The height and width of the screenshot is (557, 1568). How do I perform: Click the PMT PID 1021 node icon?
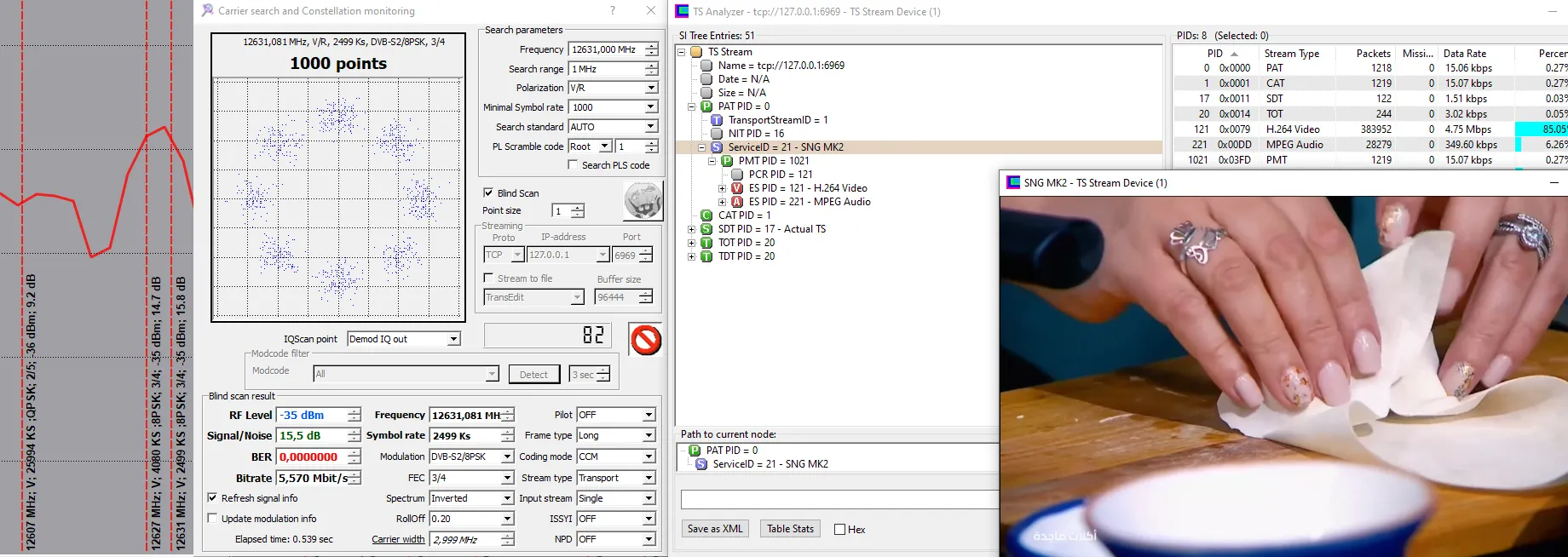(727, 161)
